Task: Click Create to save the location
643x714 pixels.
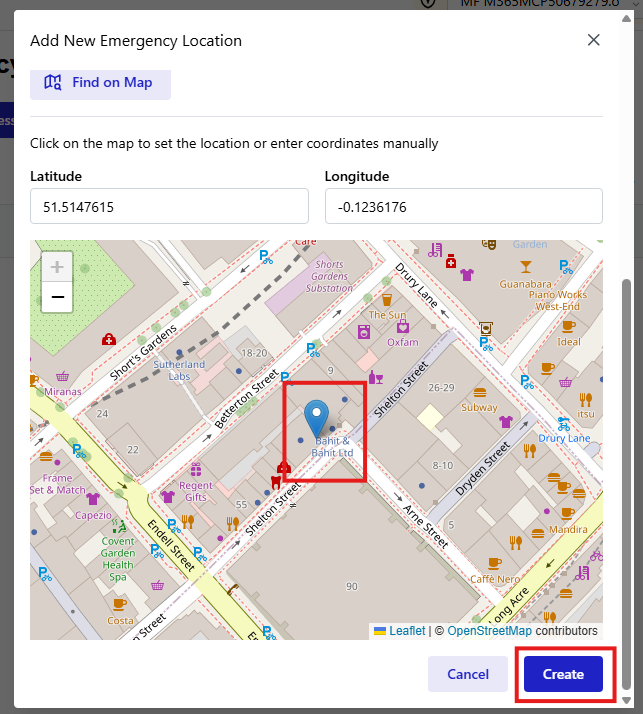Action: point(563,674)
